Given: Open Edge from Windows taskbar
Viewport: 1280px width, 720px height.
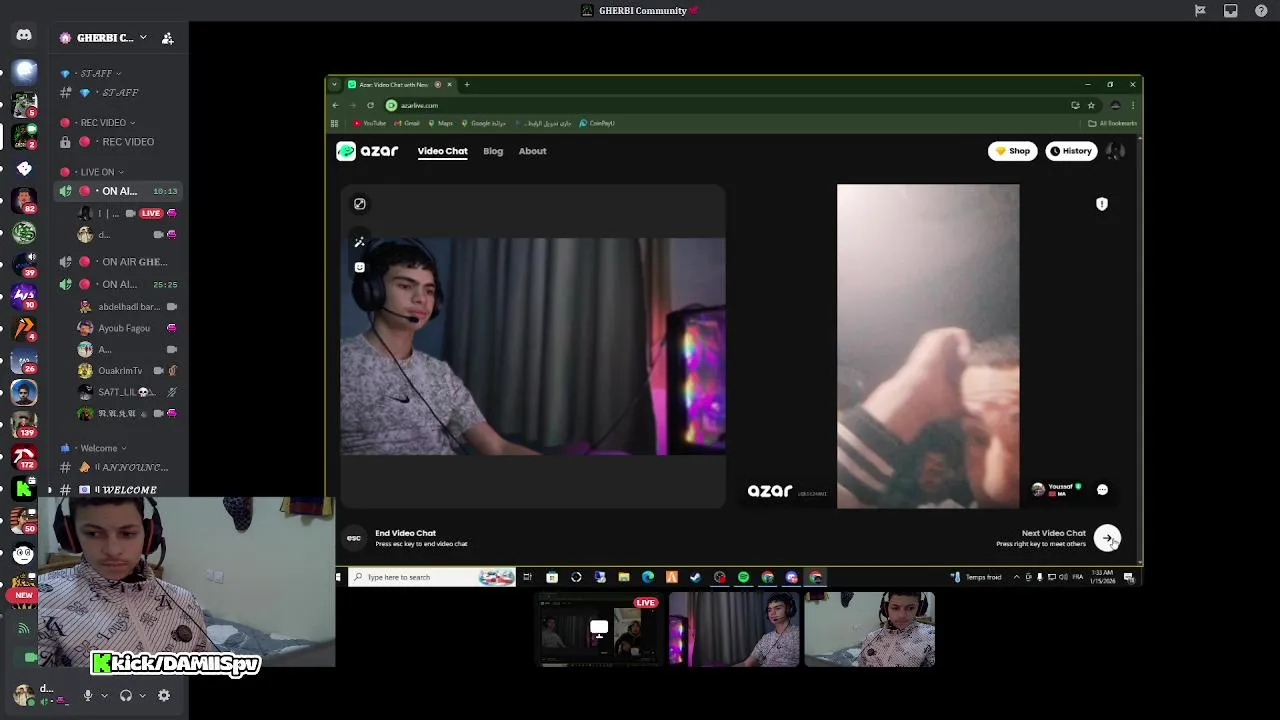Looking at the screenshot, I should point(647,577).
